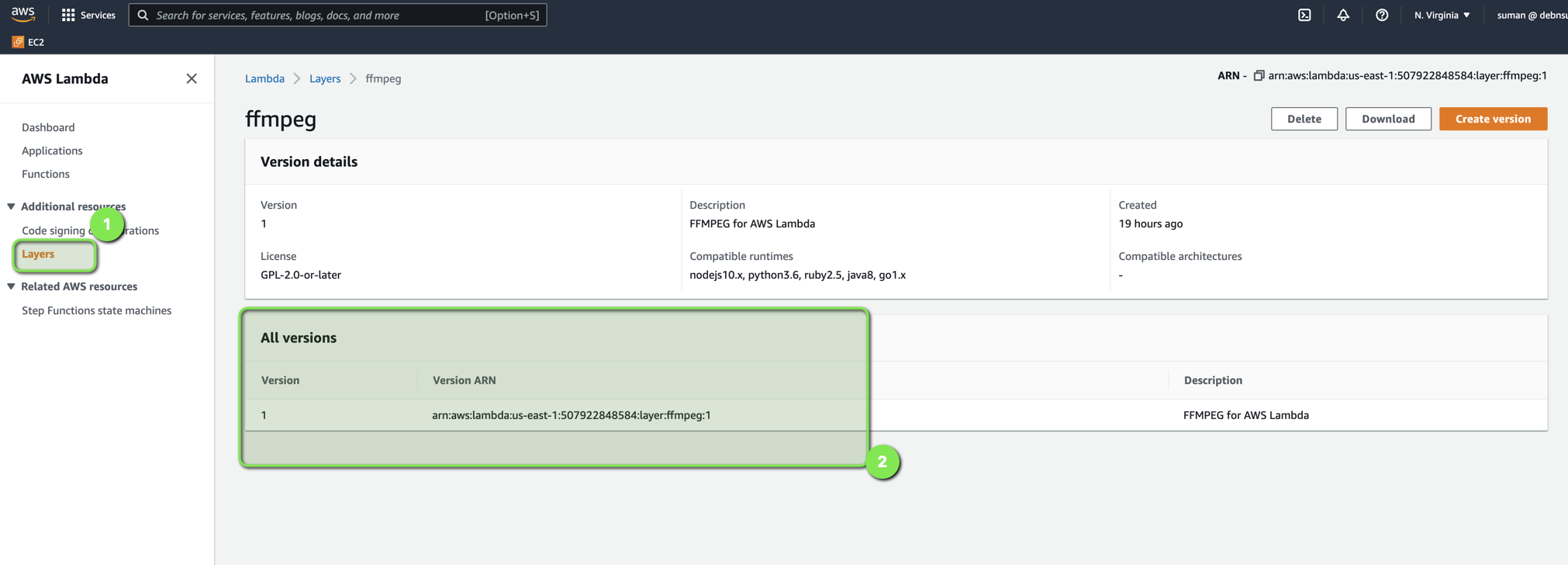The width and height of the screenshot is (1568, 565).
Task: Open Step Functions state machines
Action: (96, 310)
